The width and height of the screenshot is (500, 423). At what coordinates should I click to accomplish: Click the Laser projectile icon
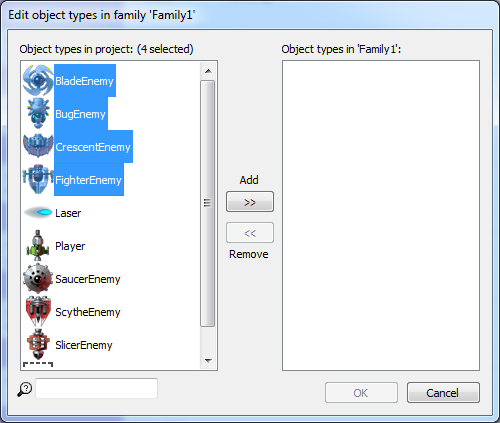(x=38, y=212)
